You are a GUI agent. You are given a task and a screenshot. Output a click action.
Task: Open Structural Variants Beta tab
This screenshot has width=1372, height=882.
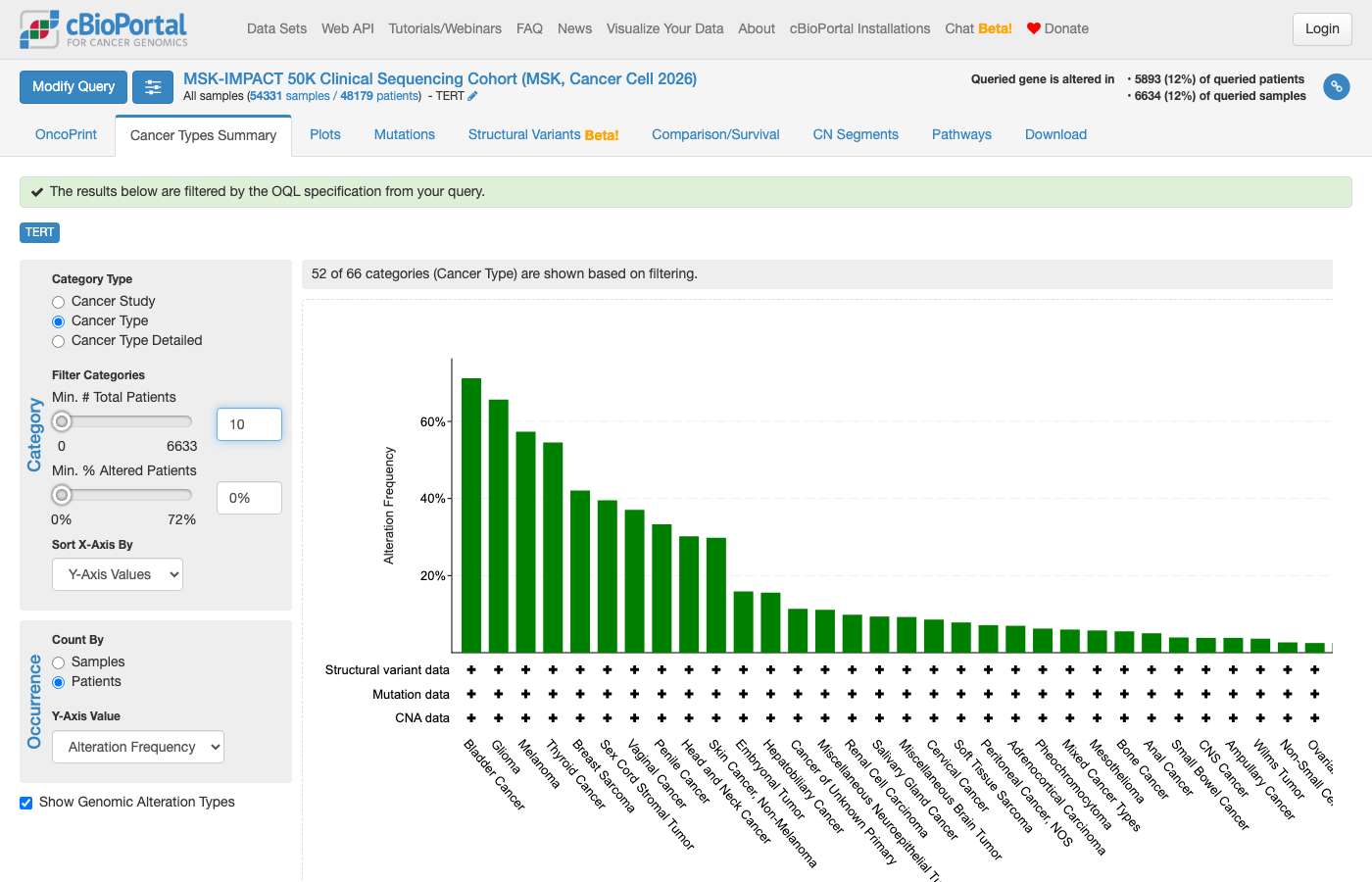pyautogui.click(x=543, y=134)
